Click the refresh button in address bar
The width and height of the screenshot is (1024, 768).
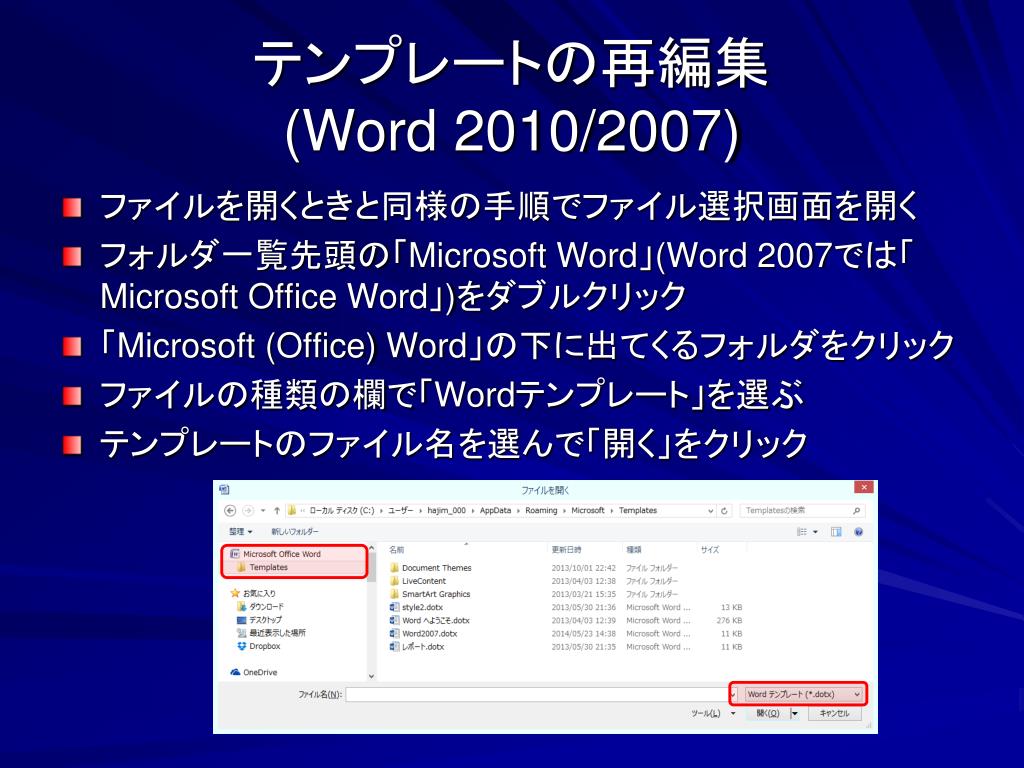[x=724, y=511]
